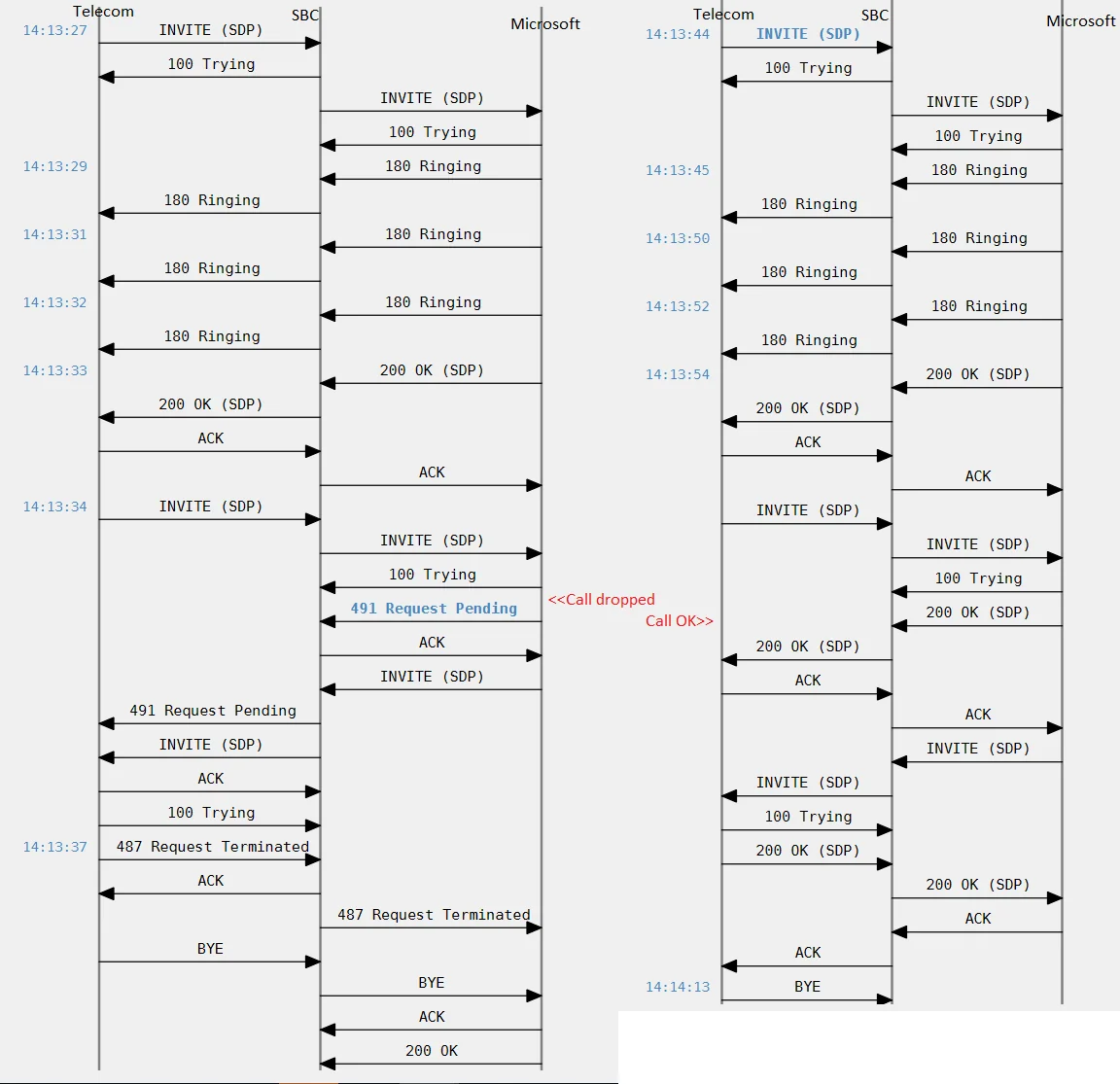Screen dimensions: 1120x1084
Task: Select the timestamp 14:14:13
Action: tap(677, 986)
